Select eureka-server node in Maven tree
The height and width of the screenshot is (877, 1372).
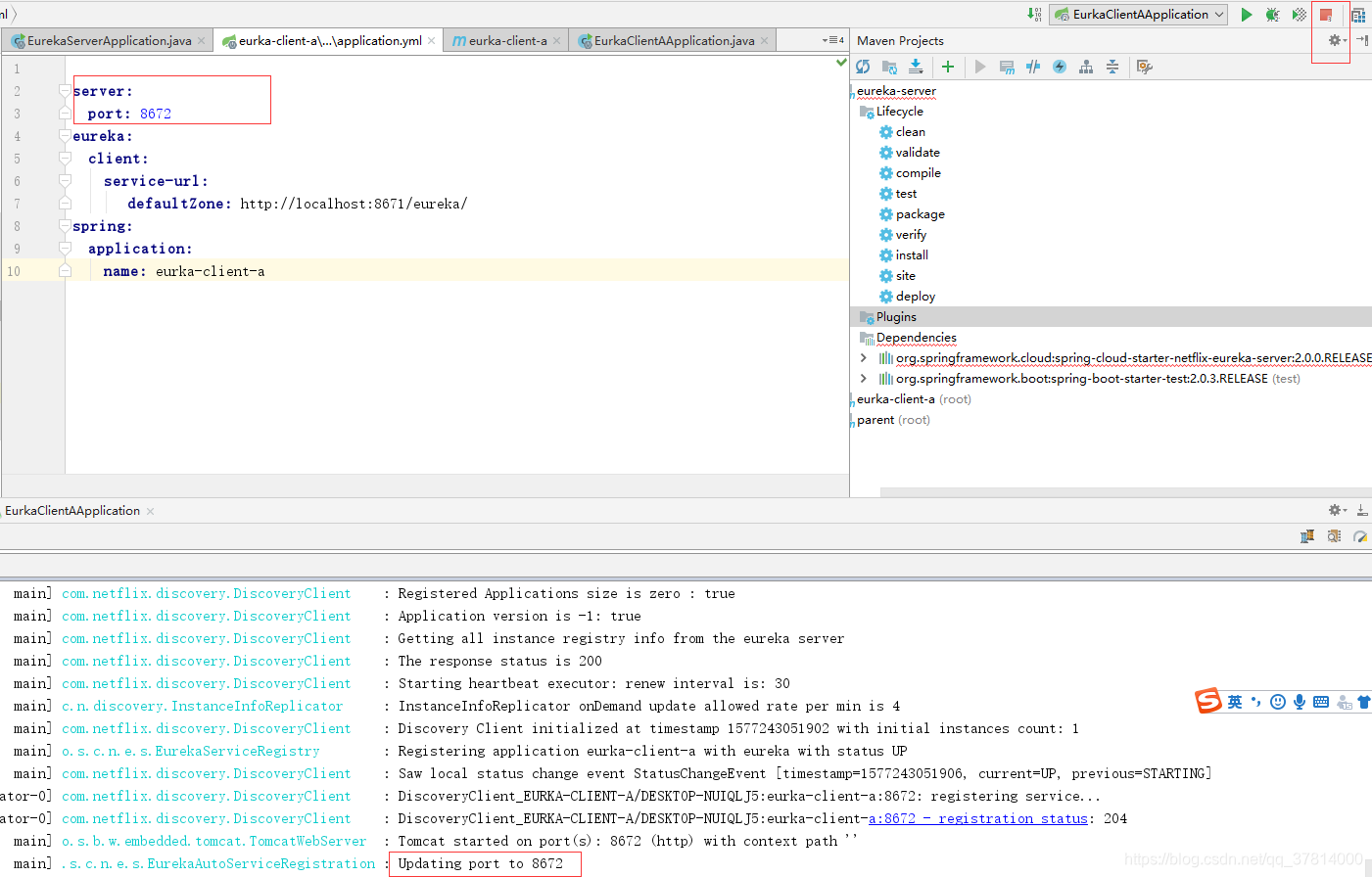[x=896, y=91]
